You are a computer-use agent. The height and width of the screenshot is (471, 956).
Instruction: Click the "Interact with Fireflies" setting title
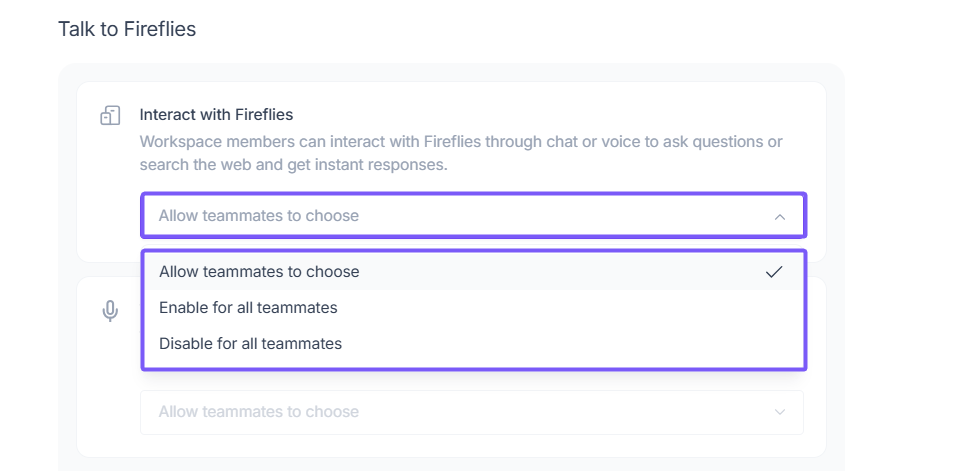pos(216,115)
